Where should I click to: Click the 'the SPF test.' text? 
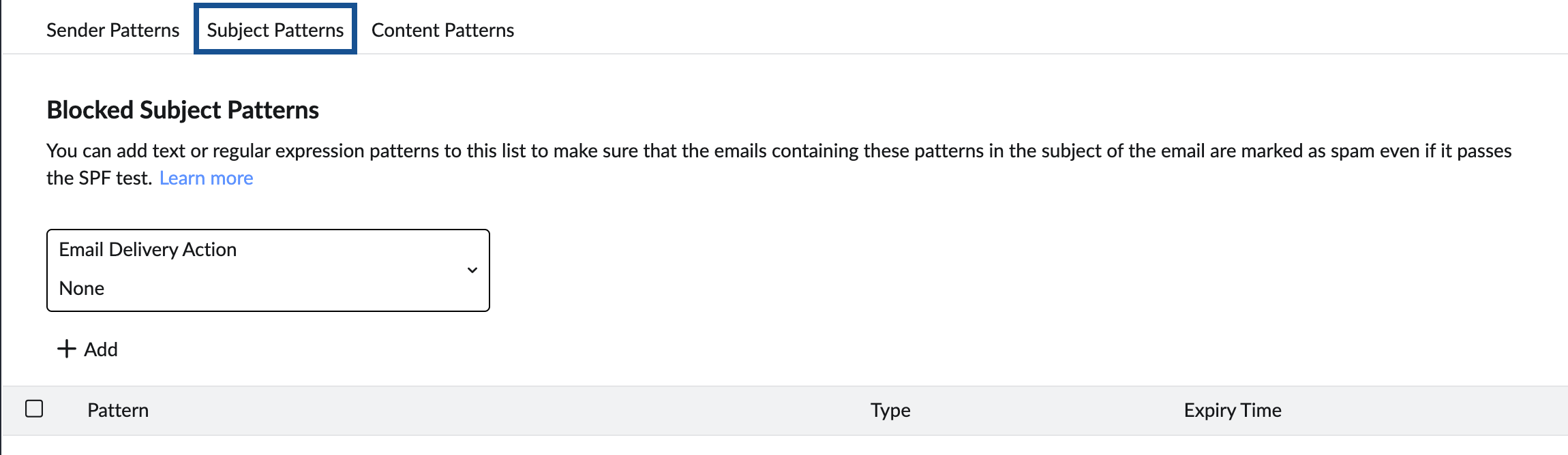point(99,178)
